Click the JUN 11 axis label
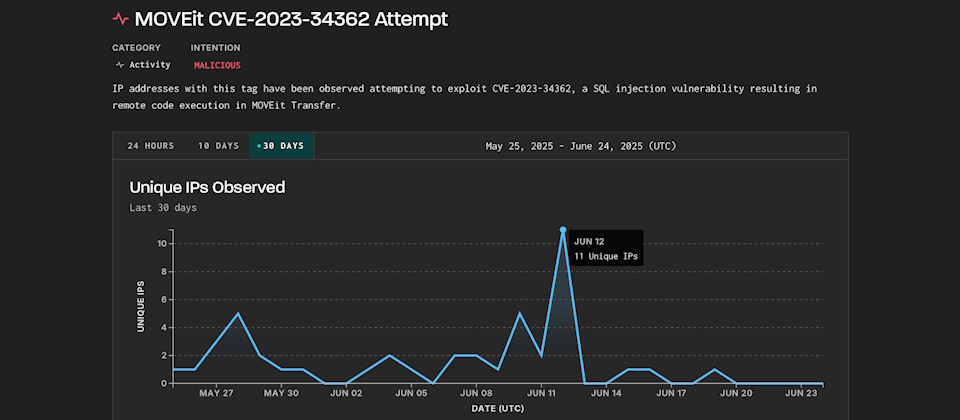The image size is (960, 420). 541,393
